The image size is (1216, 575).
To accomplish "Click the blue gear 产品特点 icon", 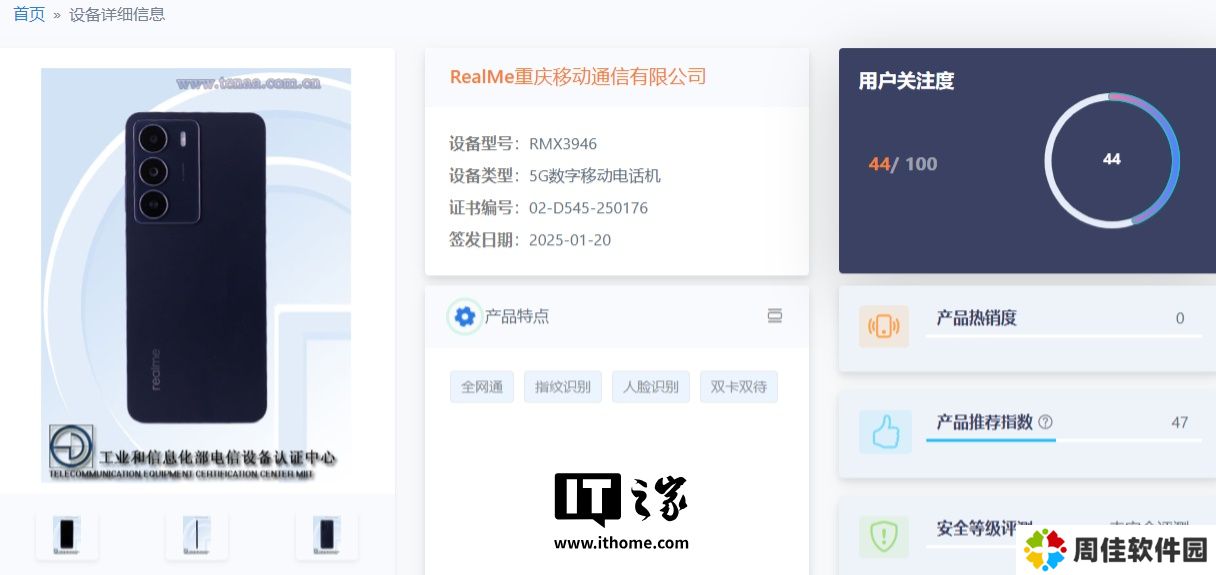I will pos(464,317).
